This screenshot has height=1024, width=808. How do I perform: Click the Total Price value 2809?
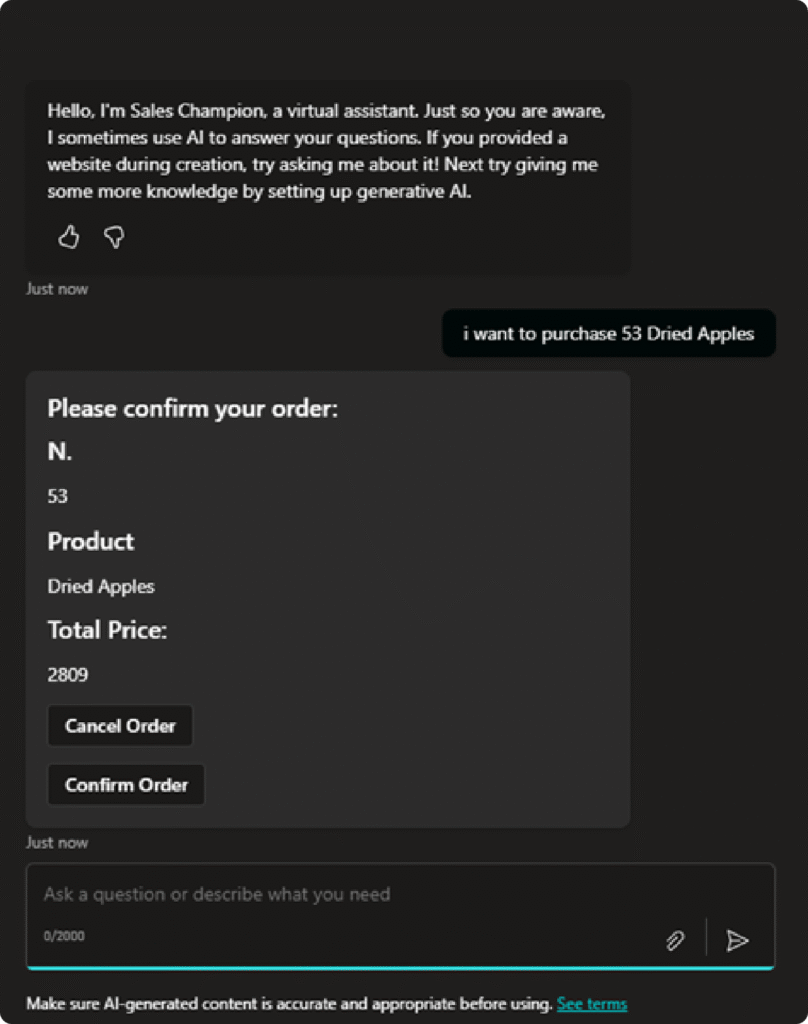[68, 675]
